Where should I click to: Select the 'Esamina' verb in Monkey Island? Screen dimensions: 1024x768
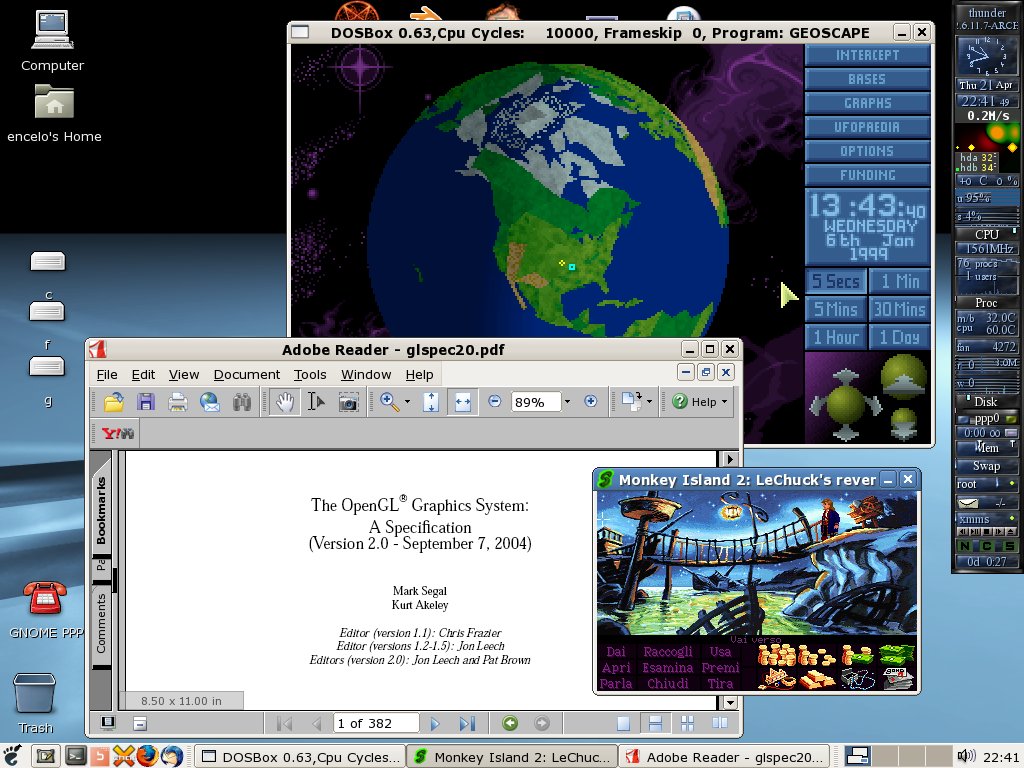[x=667, y=667]
